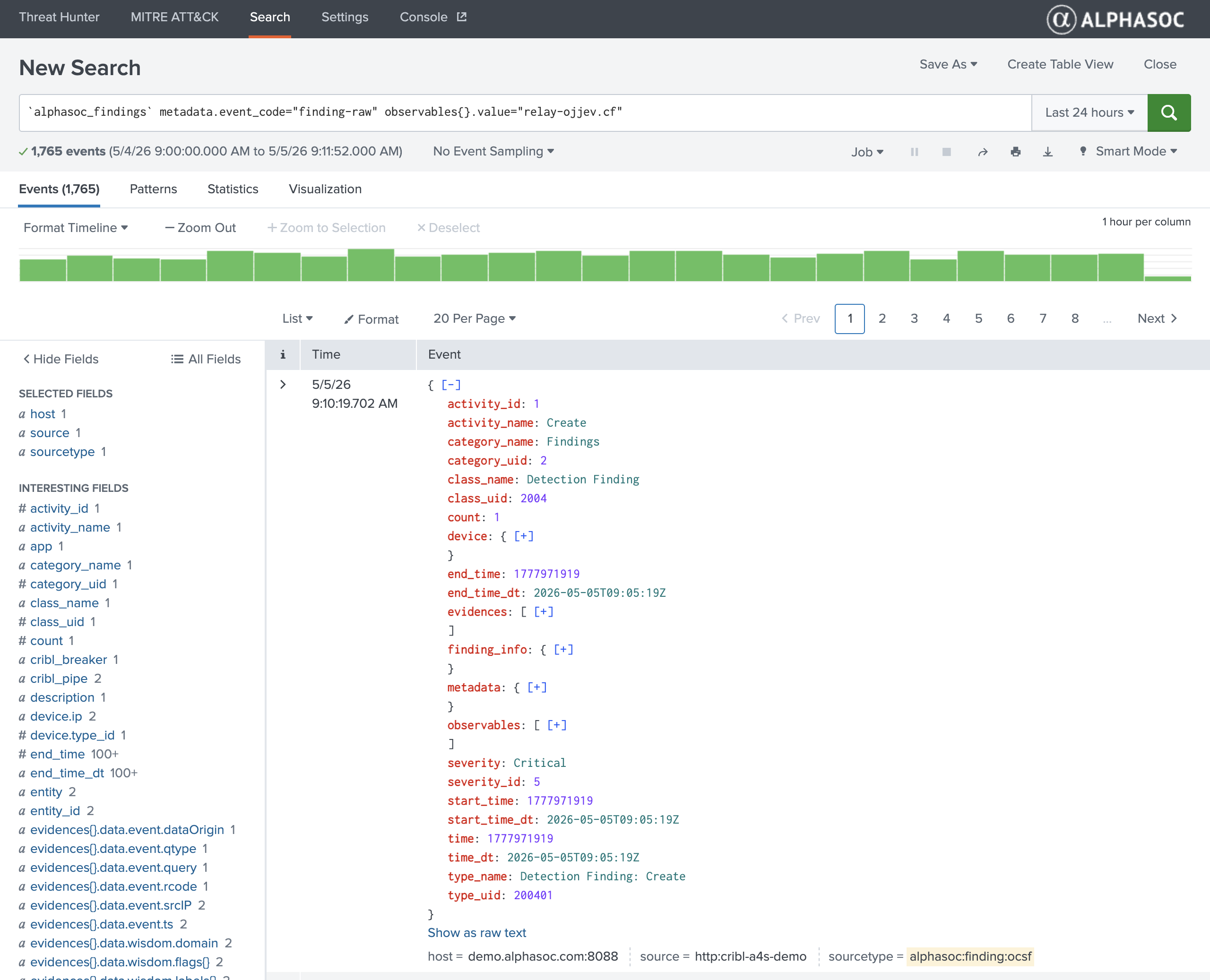Expand the finding_info object [+]

tap(563, 650)
